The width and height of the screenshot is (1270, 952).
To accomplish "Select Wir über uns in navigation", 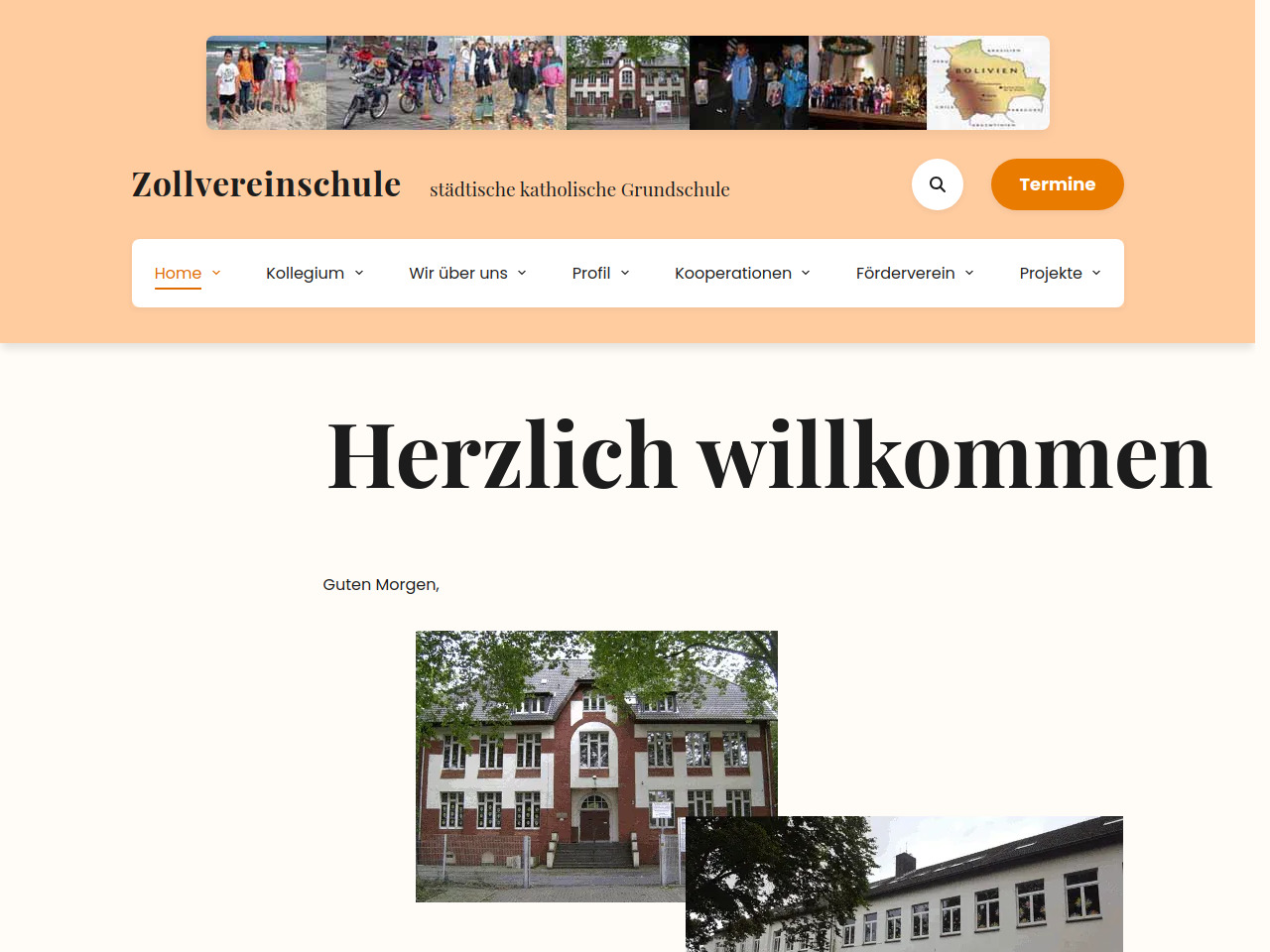I will click(x=457, y=273).
